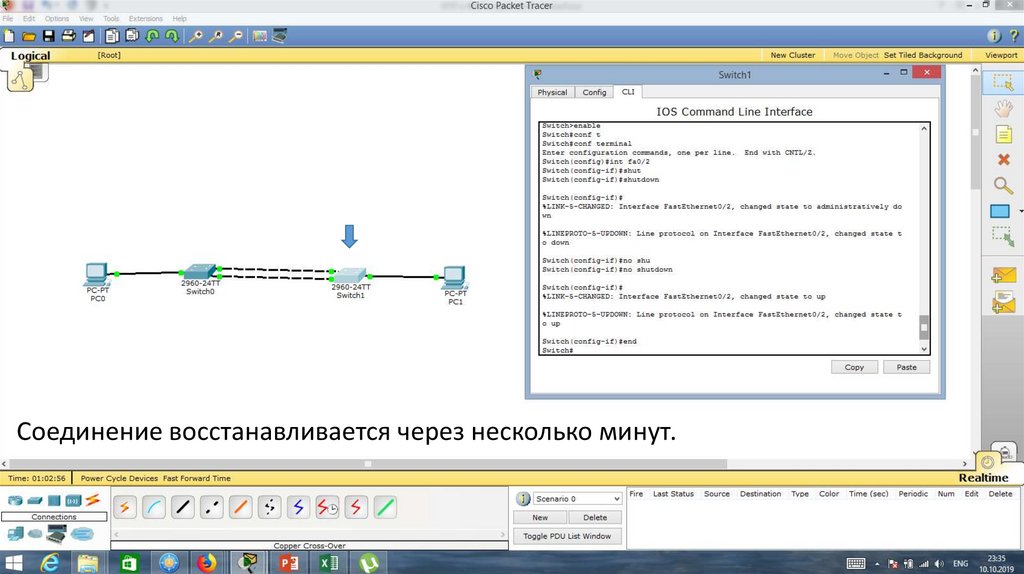Click the Zoom Reset magnifier icon

[216, 37]
